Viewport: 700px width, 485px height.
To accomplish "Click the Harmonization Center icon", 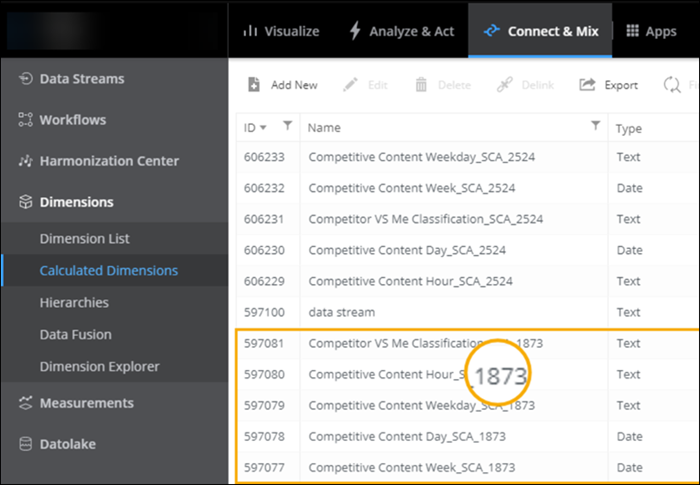I will pyautogui.click(x=25, y=161).
